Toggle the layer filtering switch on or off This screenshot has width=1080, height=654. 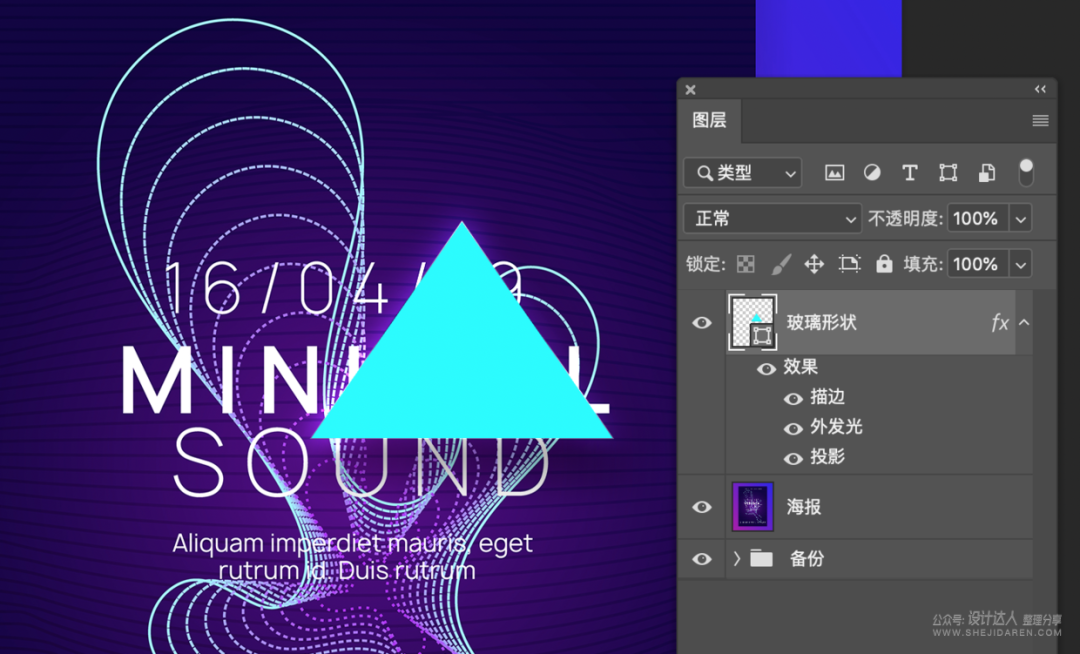coord(1026,173)
